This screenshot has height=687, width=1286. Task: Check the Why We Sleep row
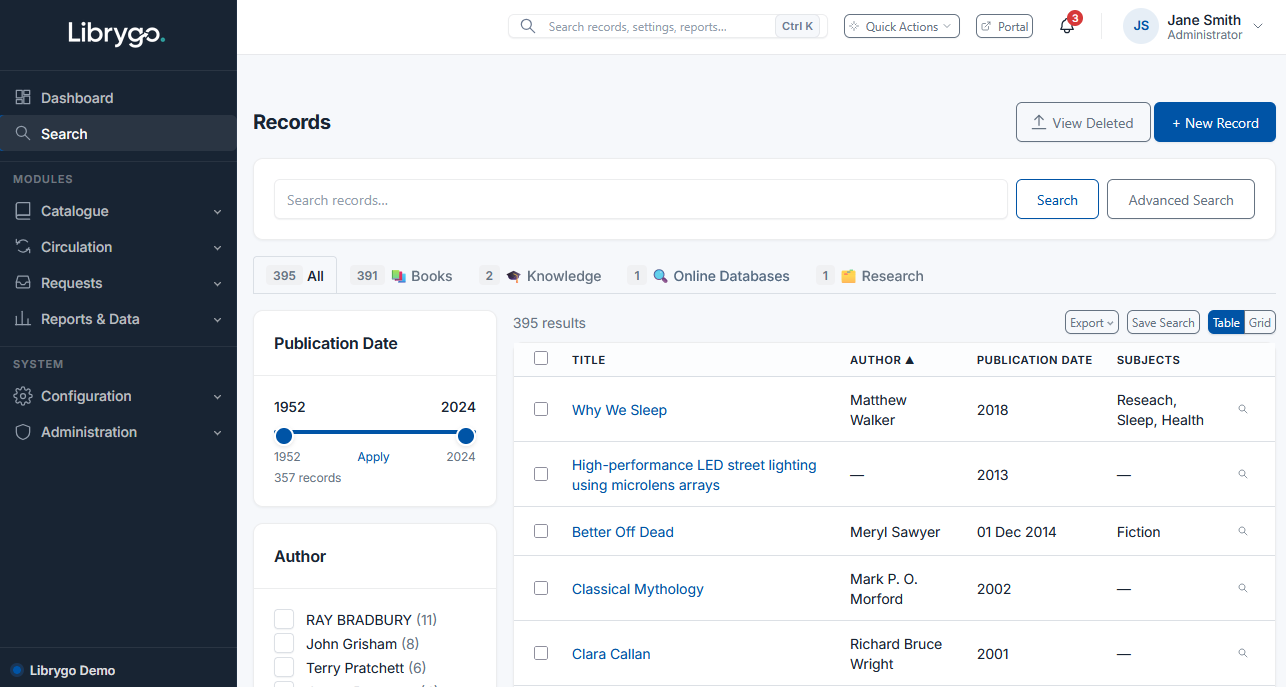[x=541, y=409]
